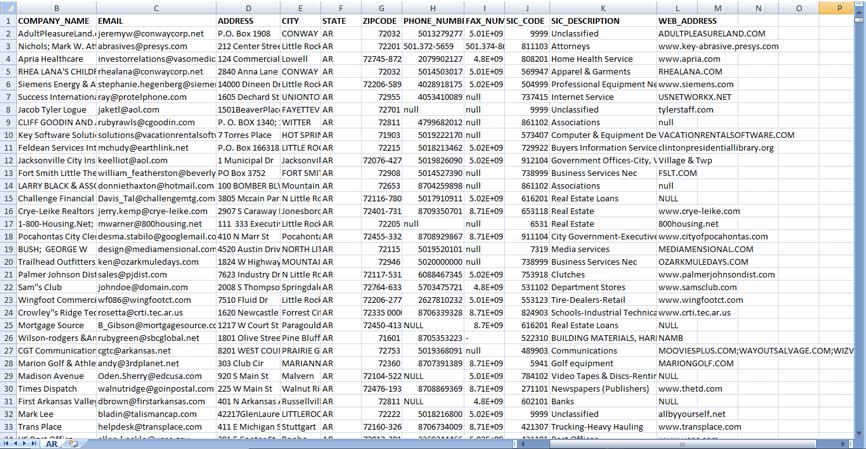
Task: Select the Department Stores description cell
Action: coord(603,288)
